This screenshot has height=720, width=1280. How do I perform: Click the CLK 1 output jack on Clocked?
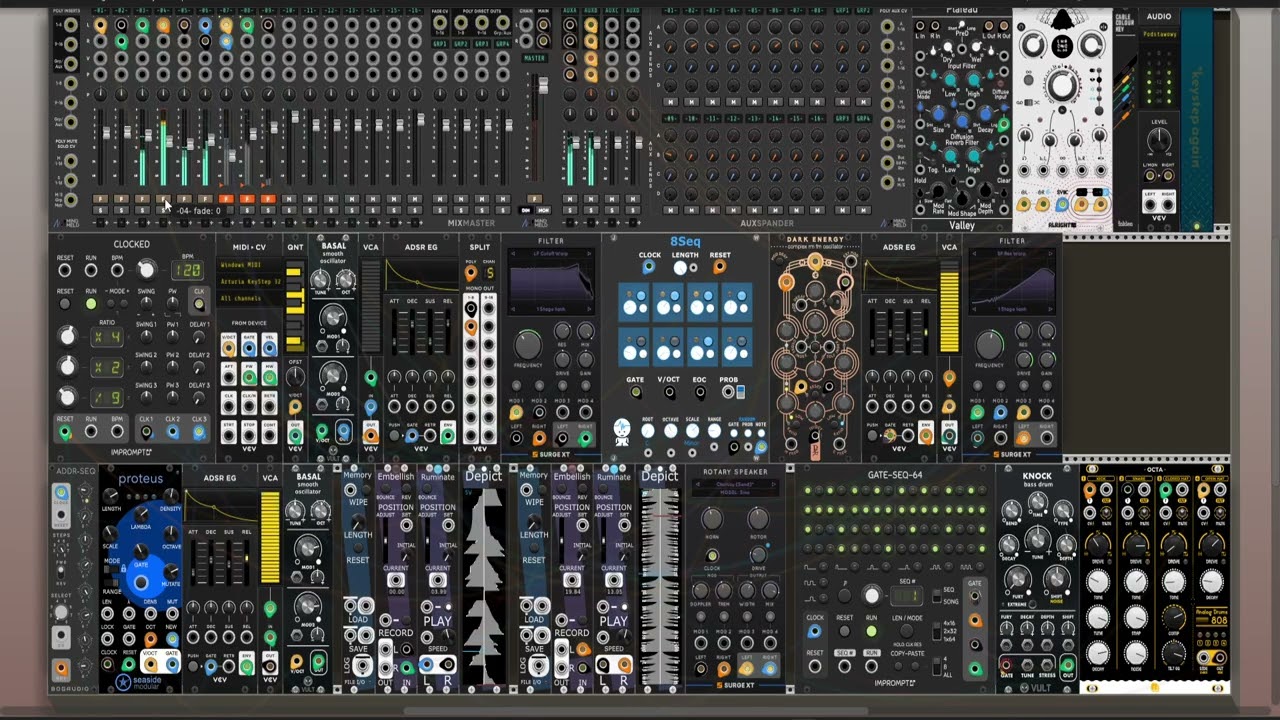[146, 432]
